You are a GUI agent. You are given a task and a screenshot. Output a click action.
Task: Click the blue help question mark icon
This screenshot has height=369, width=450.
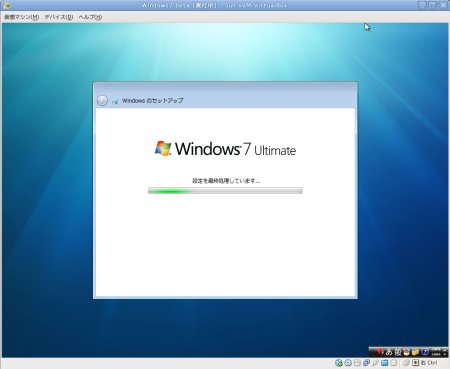[425, 352]
